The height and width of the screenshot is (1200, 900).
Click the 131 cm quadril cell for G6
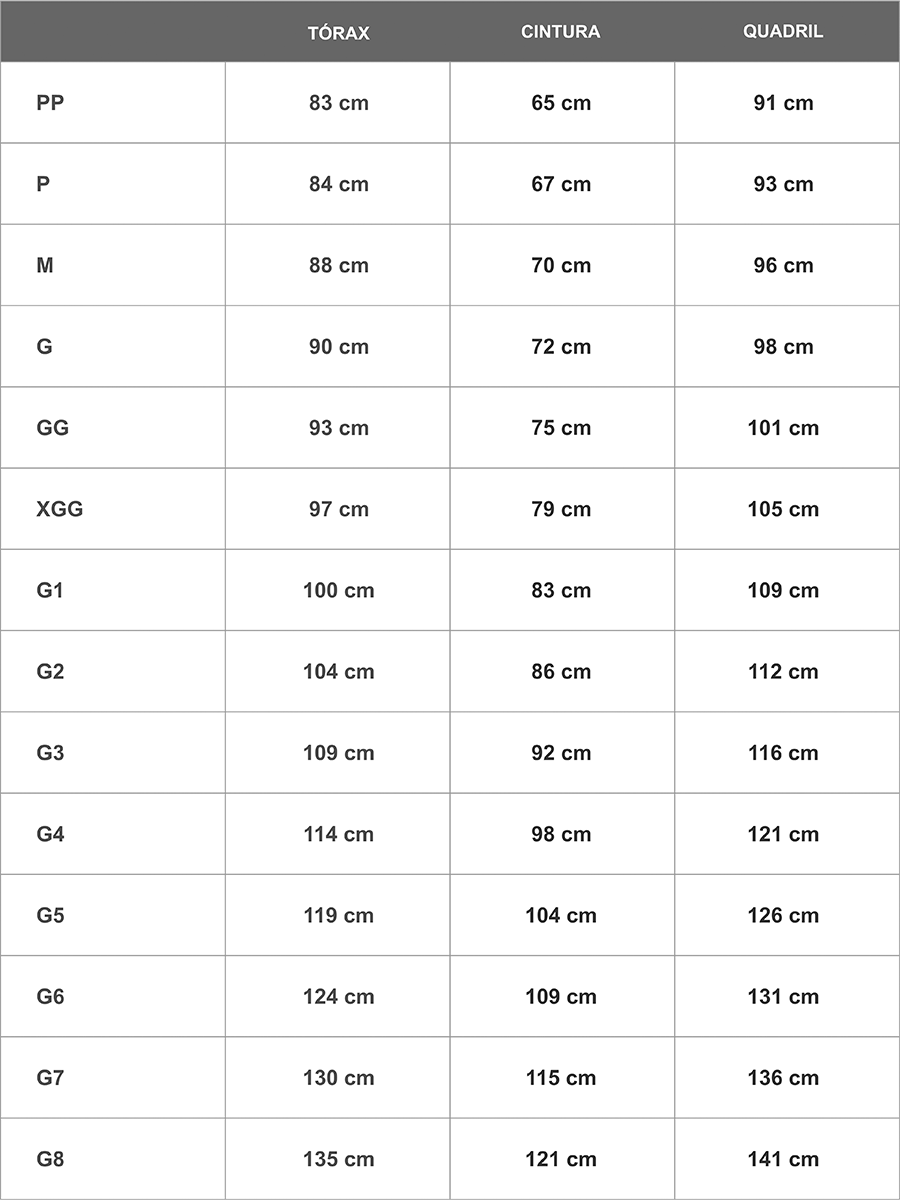[783, 996]
